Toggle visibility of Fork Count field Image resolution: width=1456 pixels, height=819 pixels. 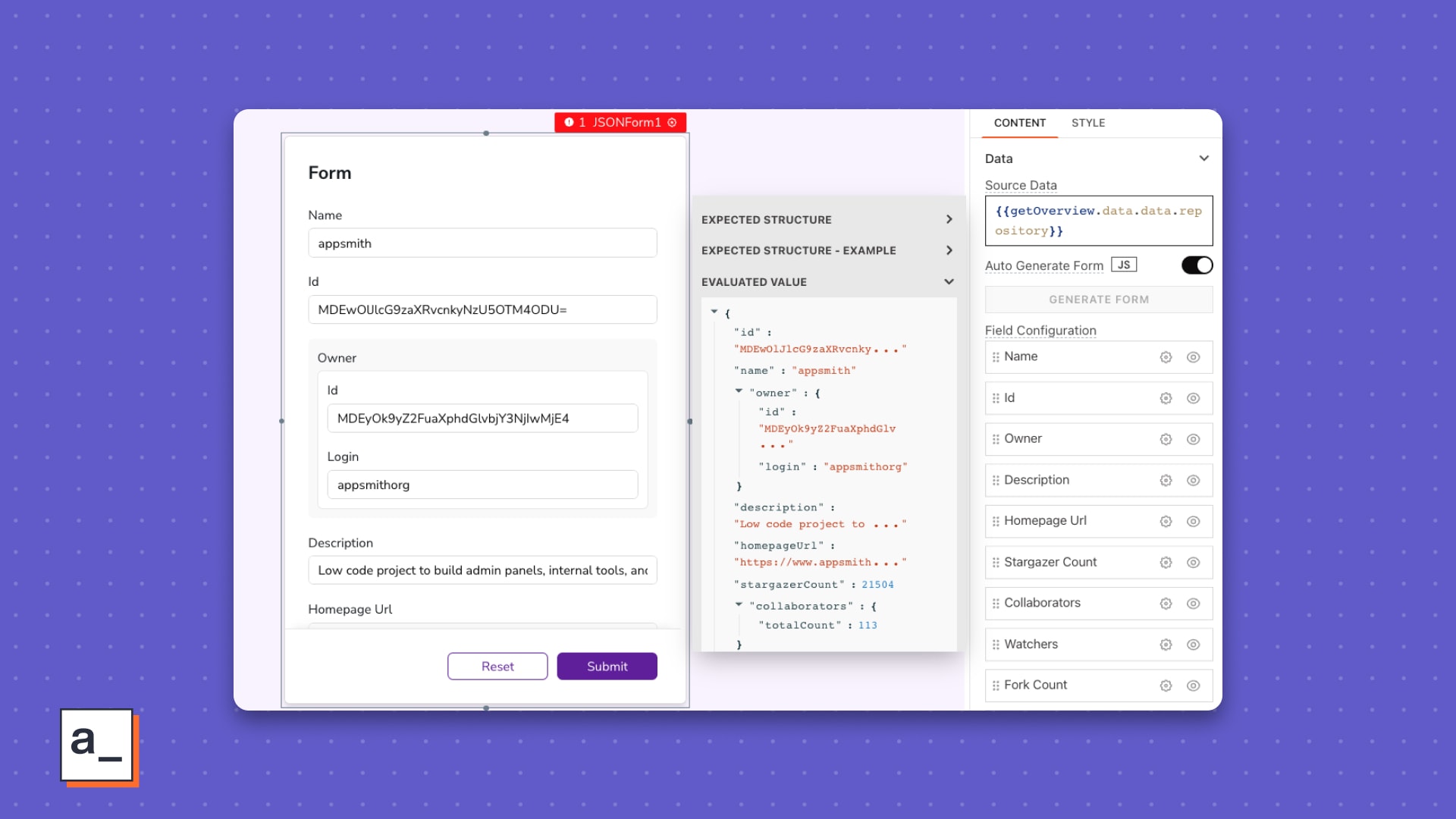(1193, 686)
